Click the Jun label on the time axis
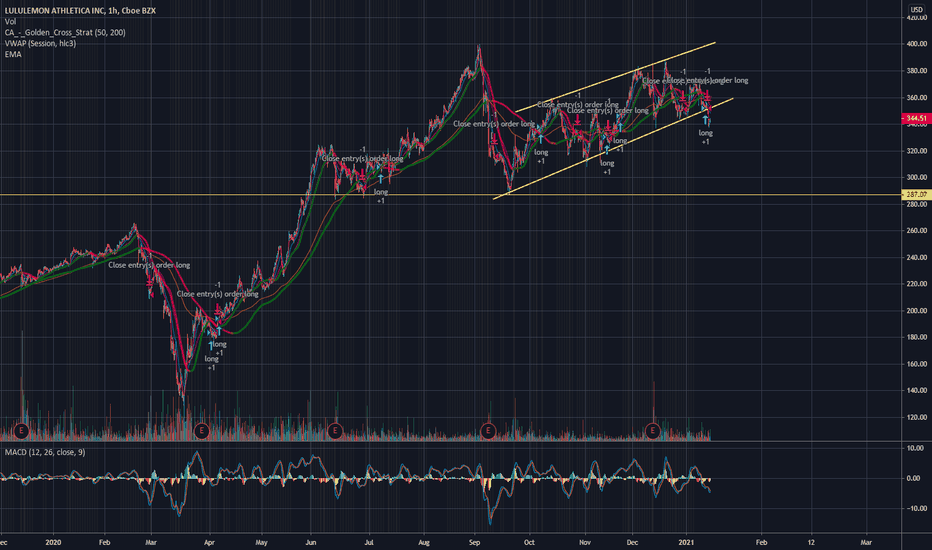The image size is (932, 550). 311,542
